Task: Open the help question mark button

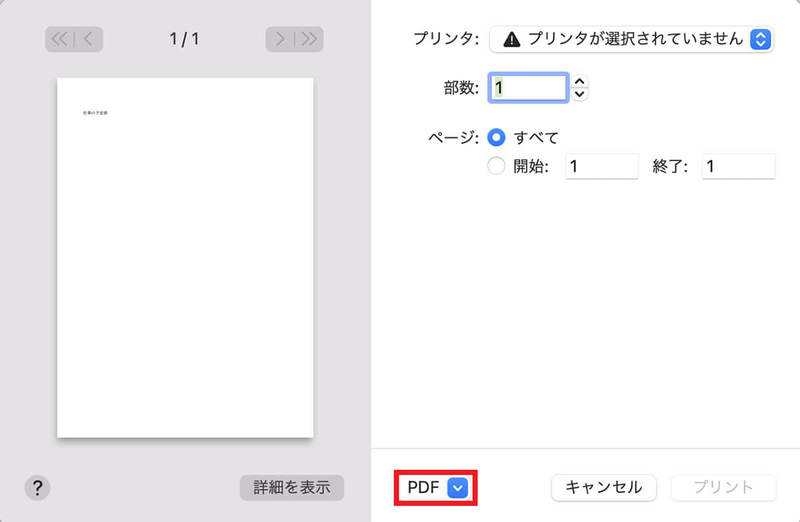Action: tap(37, 488)
